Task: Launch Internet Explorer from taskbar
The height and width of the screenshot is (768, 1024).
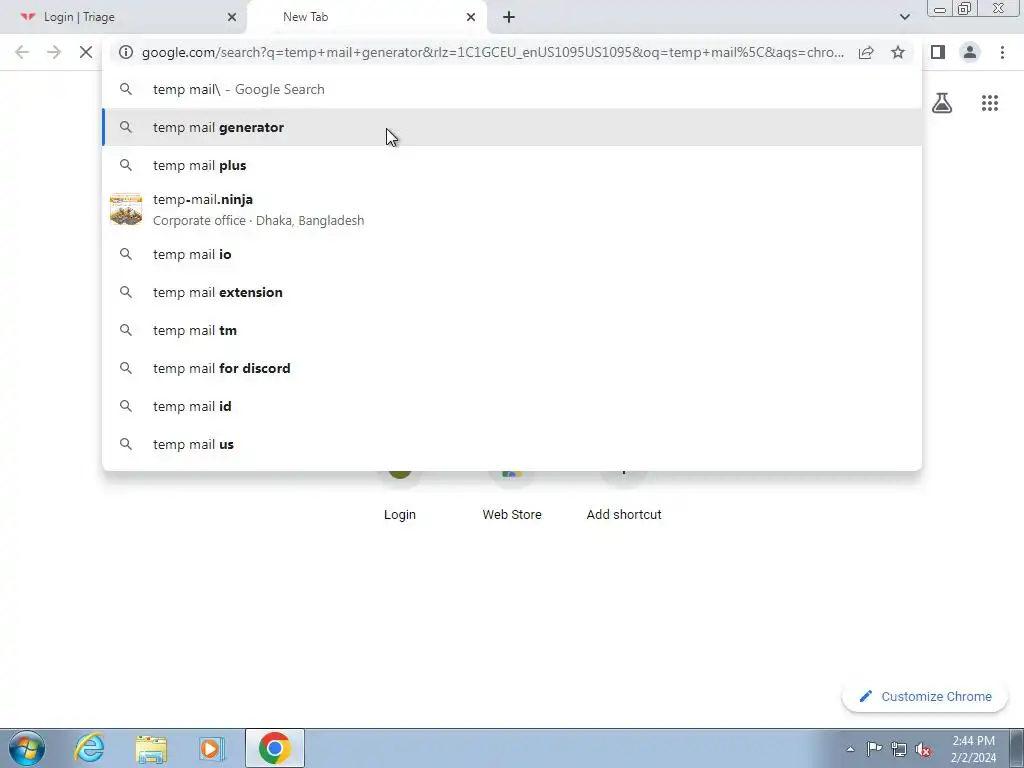Action: pos(89,748)
